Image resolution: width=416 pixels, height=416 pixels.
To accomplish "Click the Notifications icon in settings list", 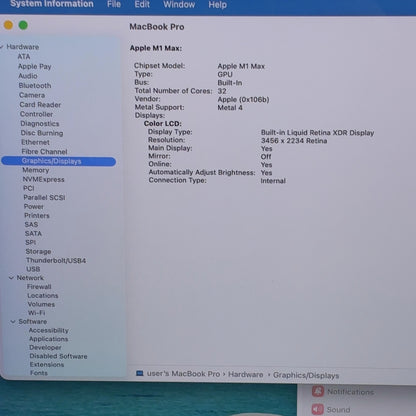I will (318, 391).
